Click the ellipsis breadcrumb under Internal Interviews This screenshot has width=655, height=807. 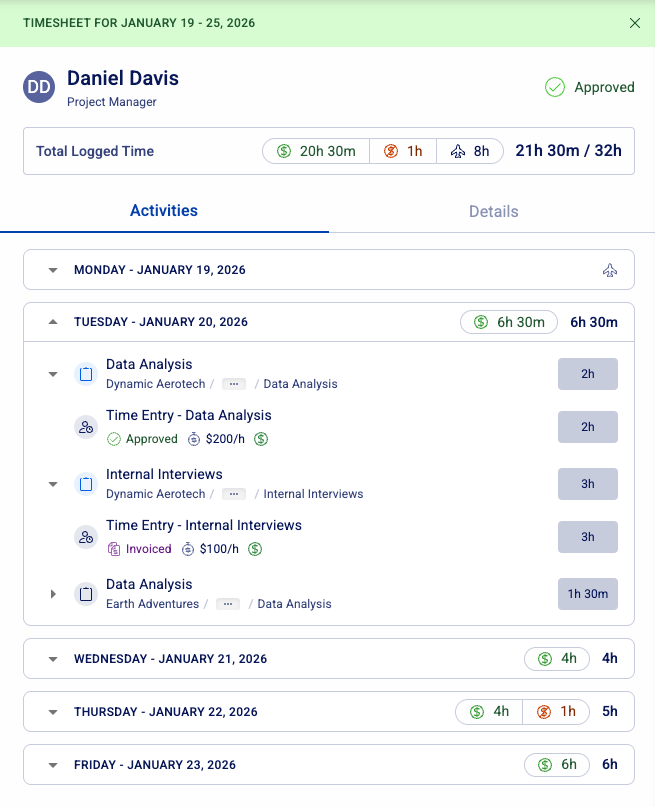(234, 494)
